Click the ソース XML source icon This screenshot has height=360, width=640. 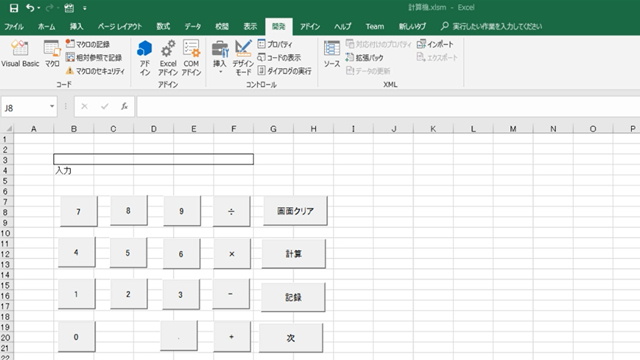(331, 49)
